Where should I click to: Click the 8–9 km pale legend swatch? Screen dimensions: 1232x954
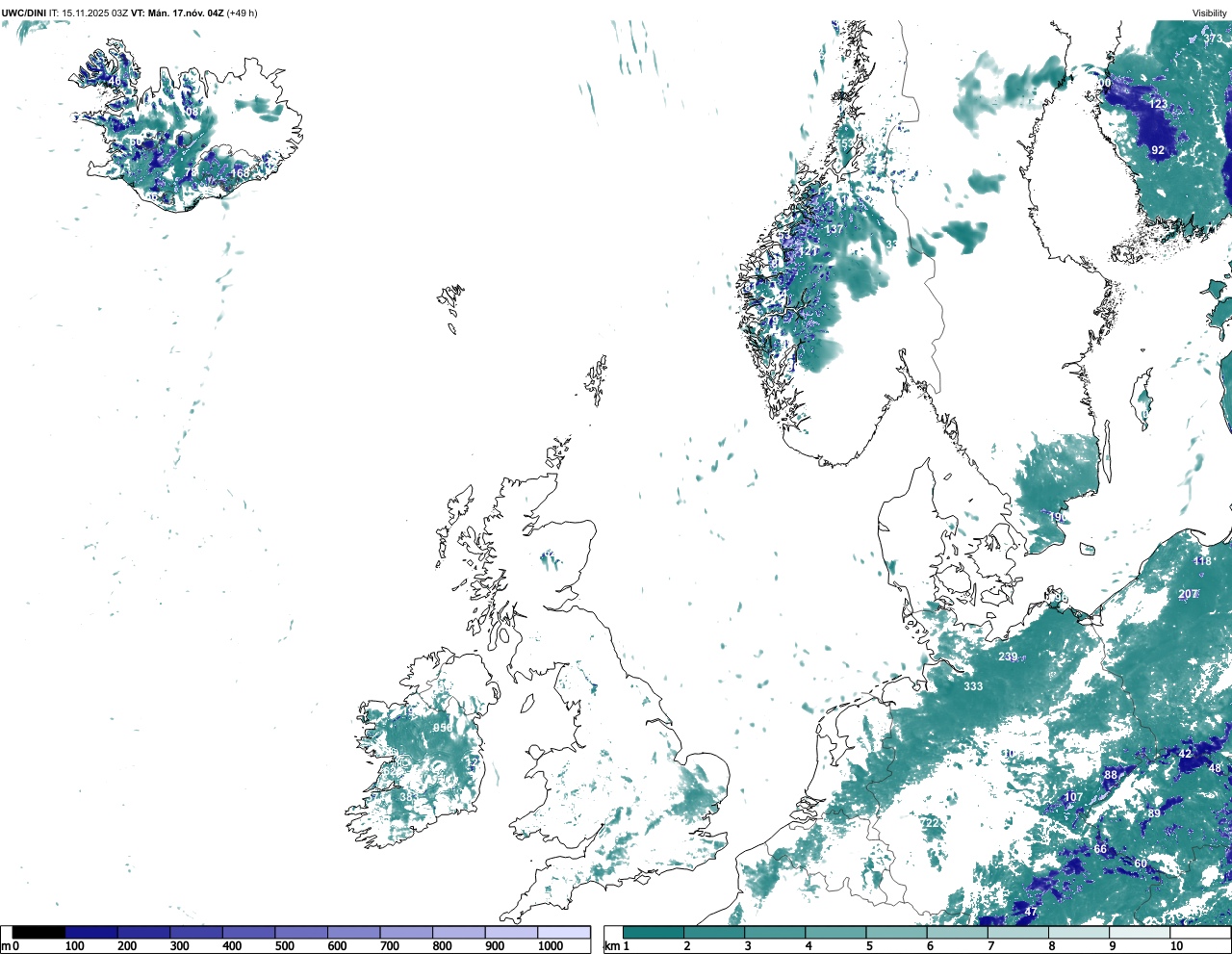1078,933
